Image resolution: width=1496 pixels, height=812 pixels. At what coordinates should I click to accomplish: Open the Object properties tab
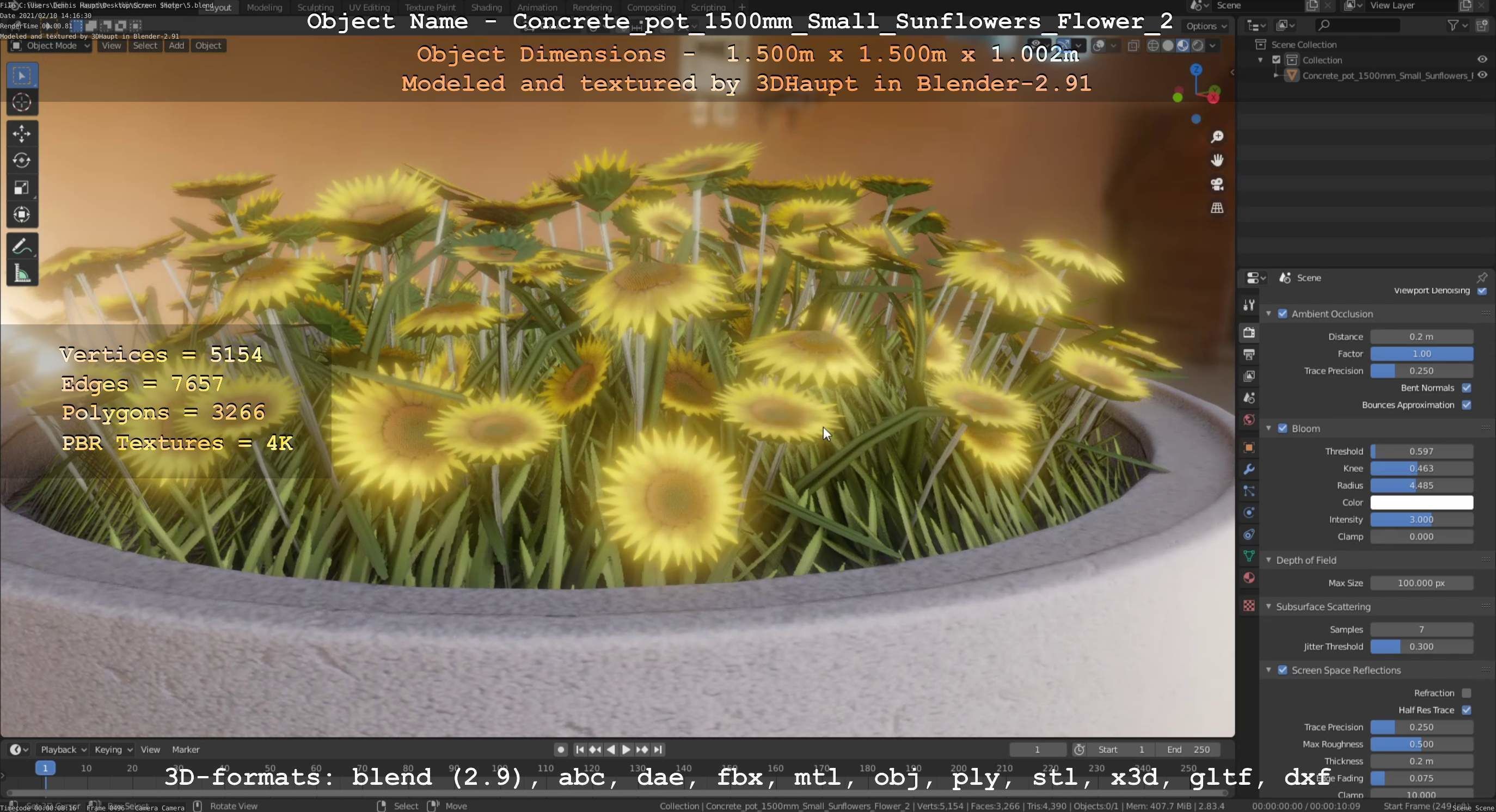coord(1249,447)
